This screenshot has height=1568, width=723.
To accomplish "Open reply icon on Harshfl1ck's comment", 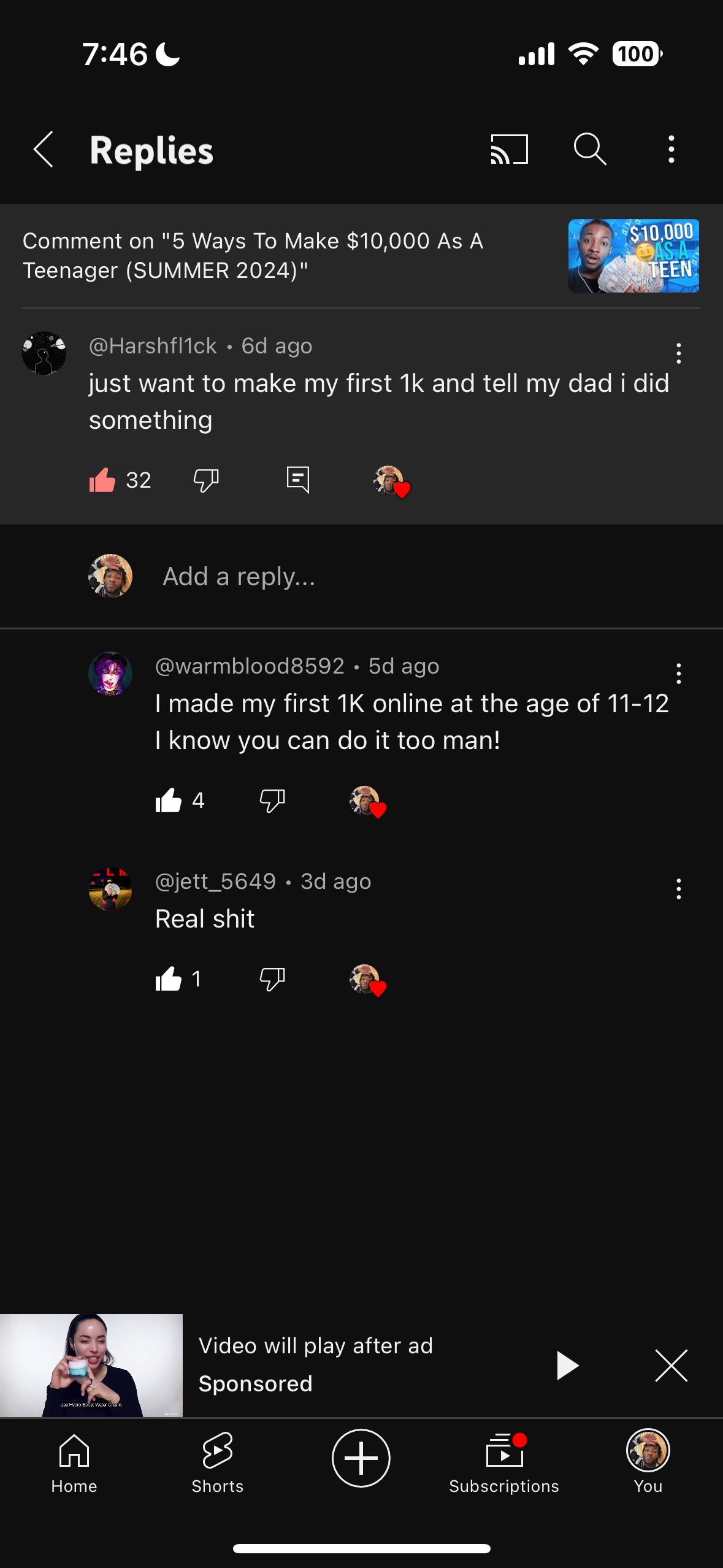I will (x=298, y=480).
